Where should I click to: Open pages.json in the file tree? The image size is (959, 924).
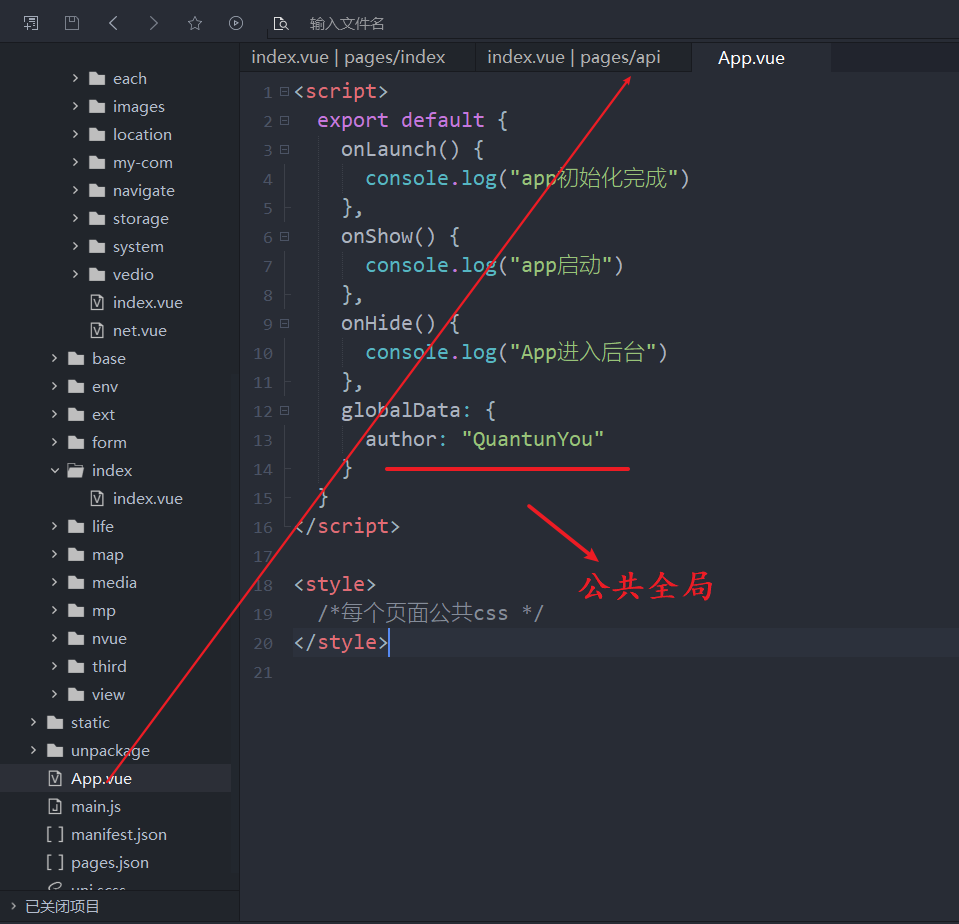pyautogui.click(x=109, y=863)
